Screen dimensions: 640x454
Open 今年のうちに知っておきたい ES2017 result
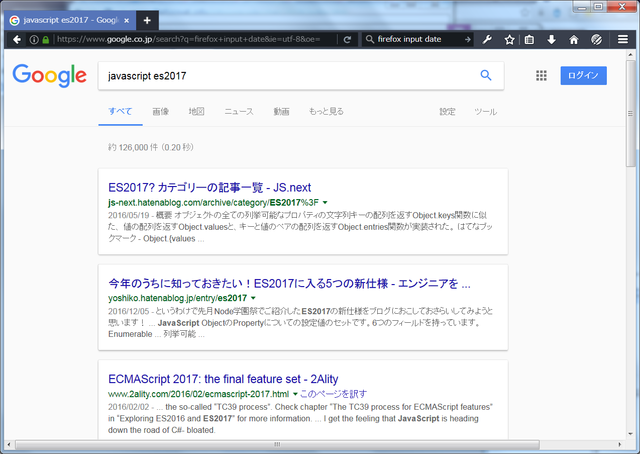(289, 283)
